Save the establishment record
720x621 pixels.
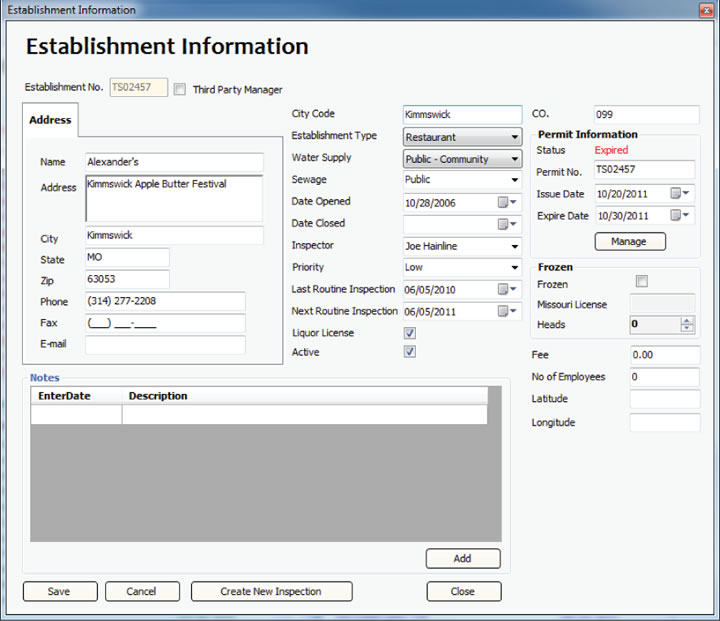click(x=60, y=592)
